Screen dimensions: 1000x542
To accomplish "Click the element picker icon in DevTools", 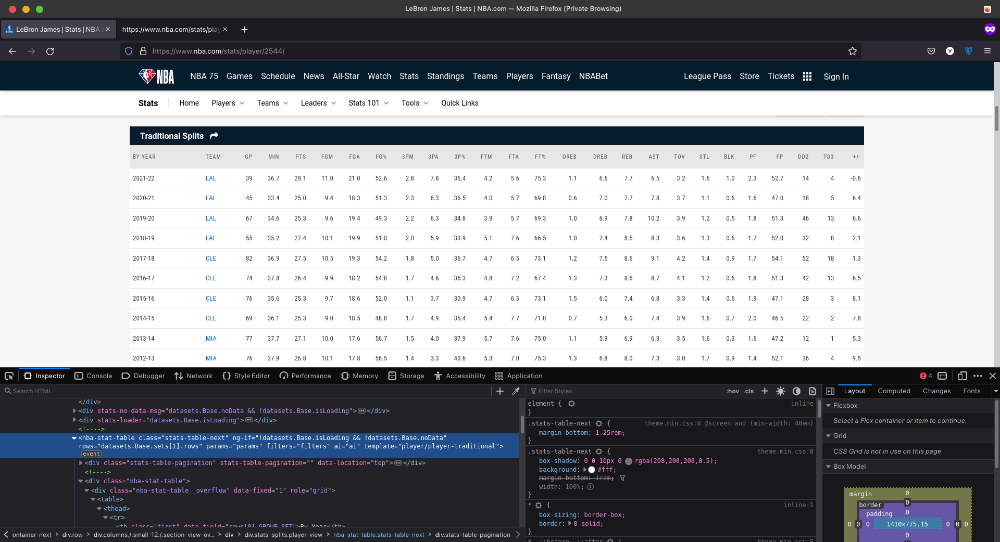I will (x=9, y=376).
